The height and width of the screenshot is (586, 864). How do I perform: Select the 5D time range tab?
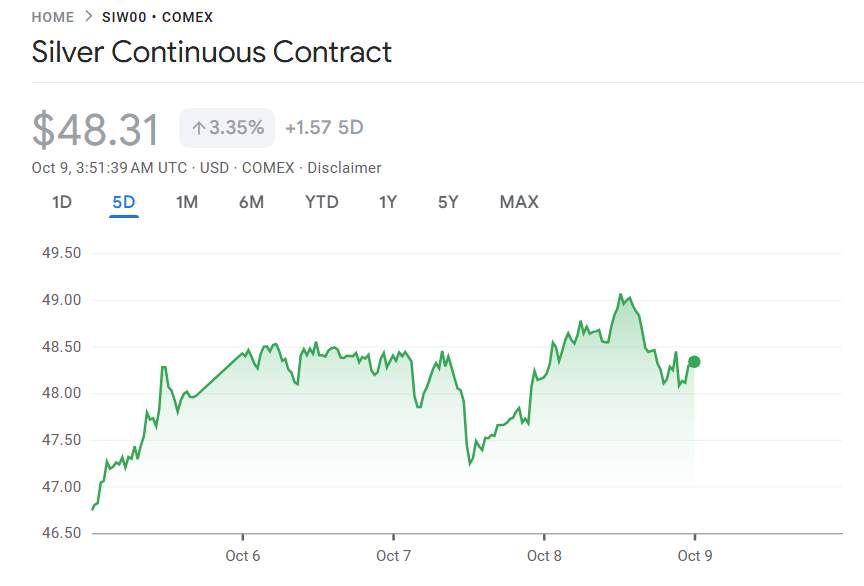124,202
